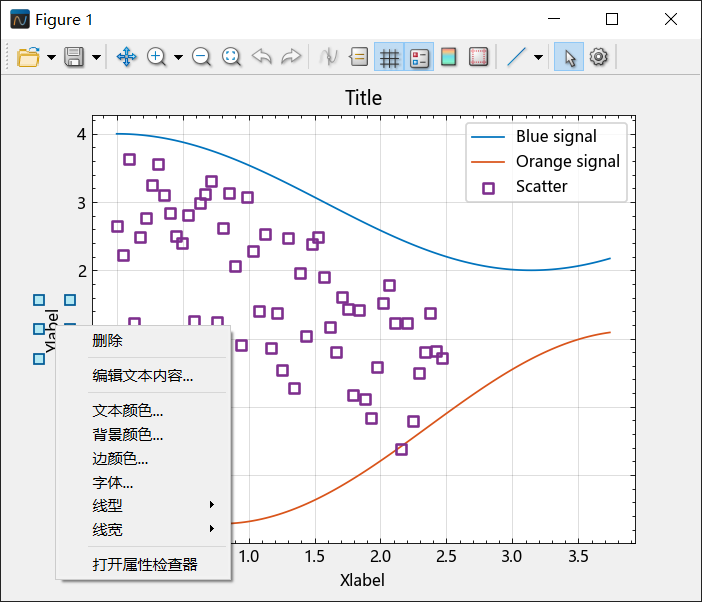Screen dimensions: 702x602
Task: Click the curve tool icon in toolbar
Action: click(329, 57)
